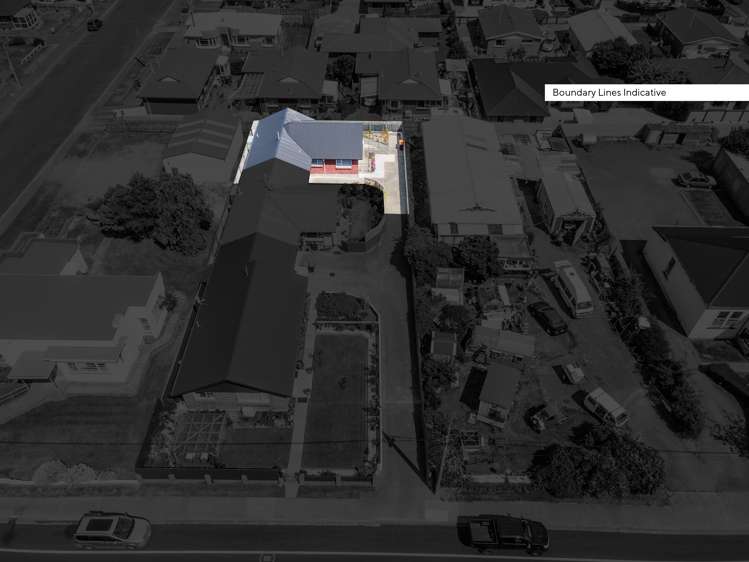Viewport: 749px width, 562px height.
Task: Click the dark pickup truck on street
Action: (x=508, y=532)
